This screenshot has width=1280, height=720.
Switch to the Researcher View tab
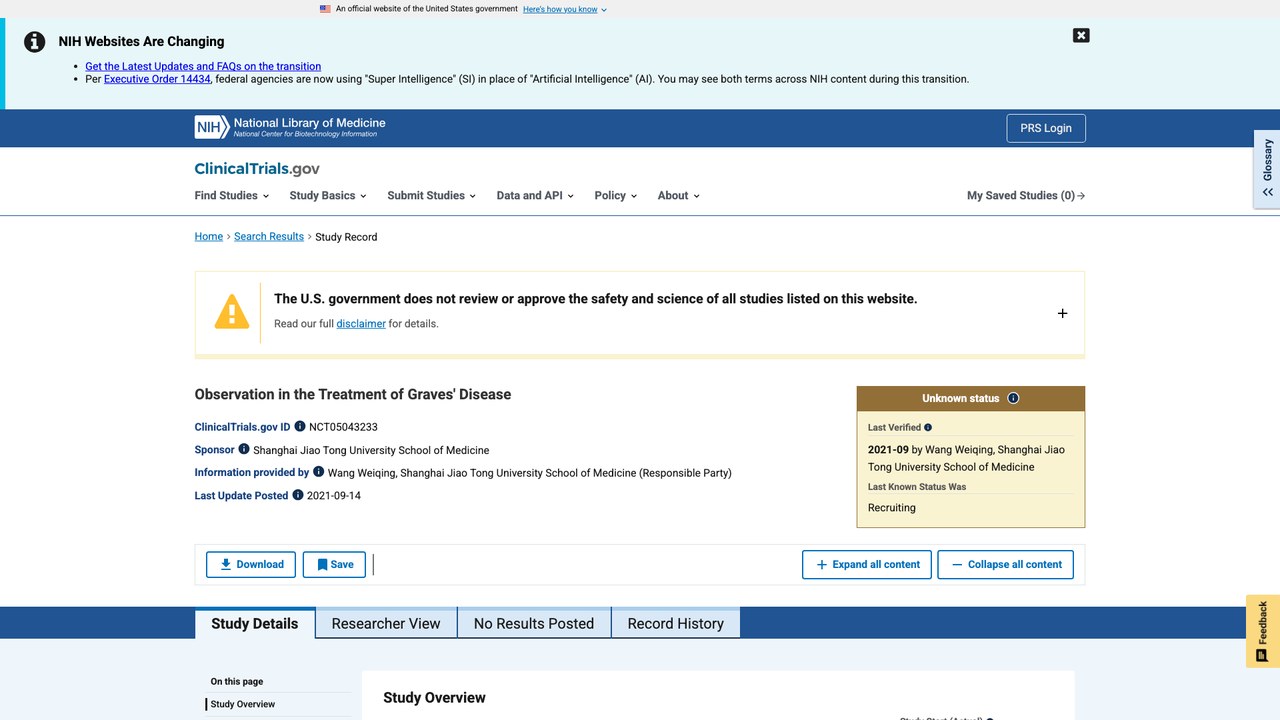386,623
